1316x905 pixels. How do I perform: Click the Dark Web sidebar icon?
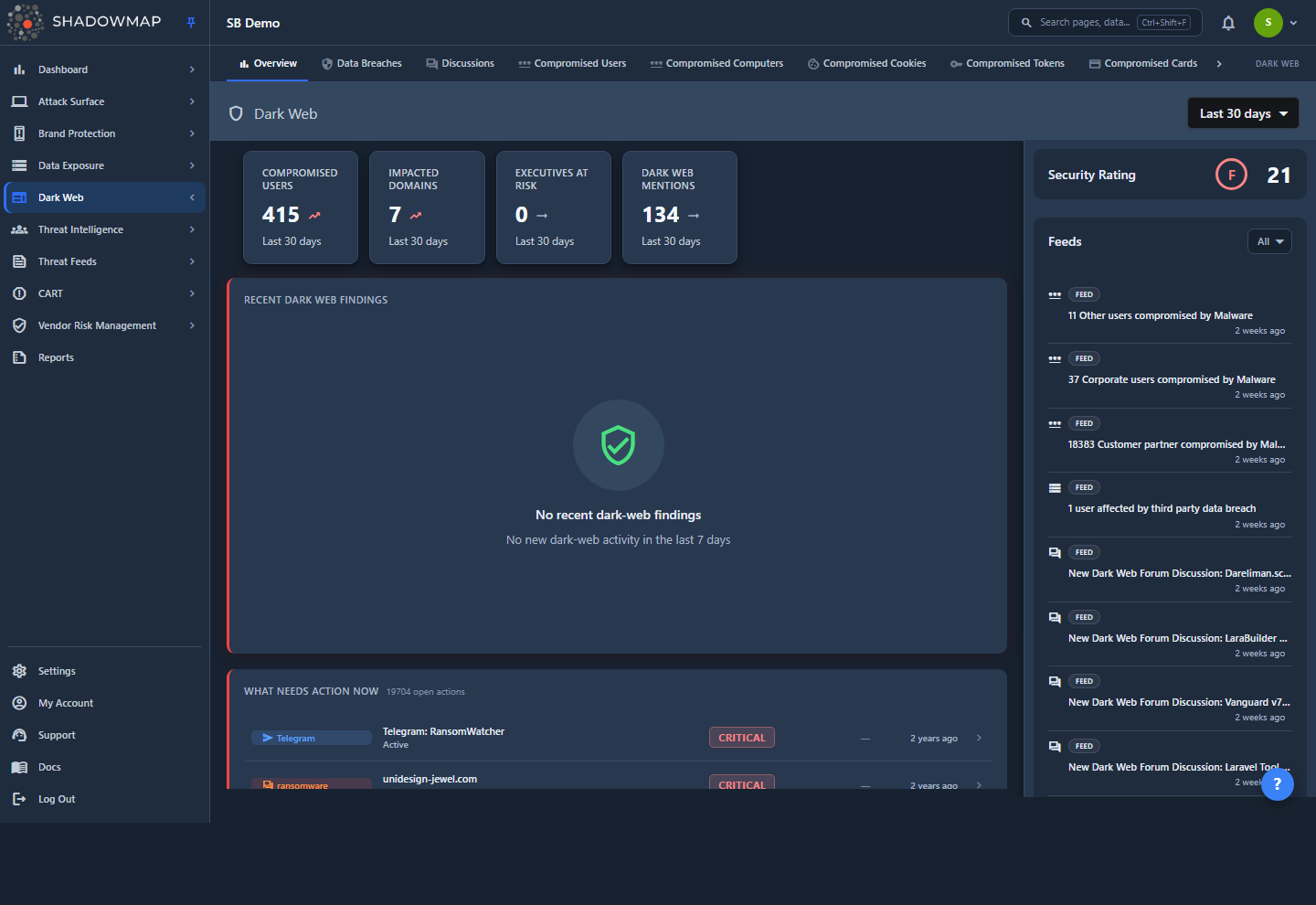[x=19, y=197]
